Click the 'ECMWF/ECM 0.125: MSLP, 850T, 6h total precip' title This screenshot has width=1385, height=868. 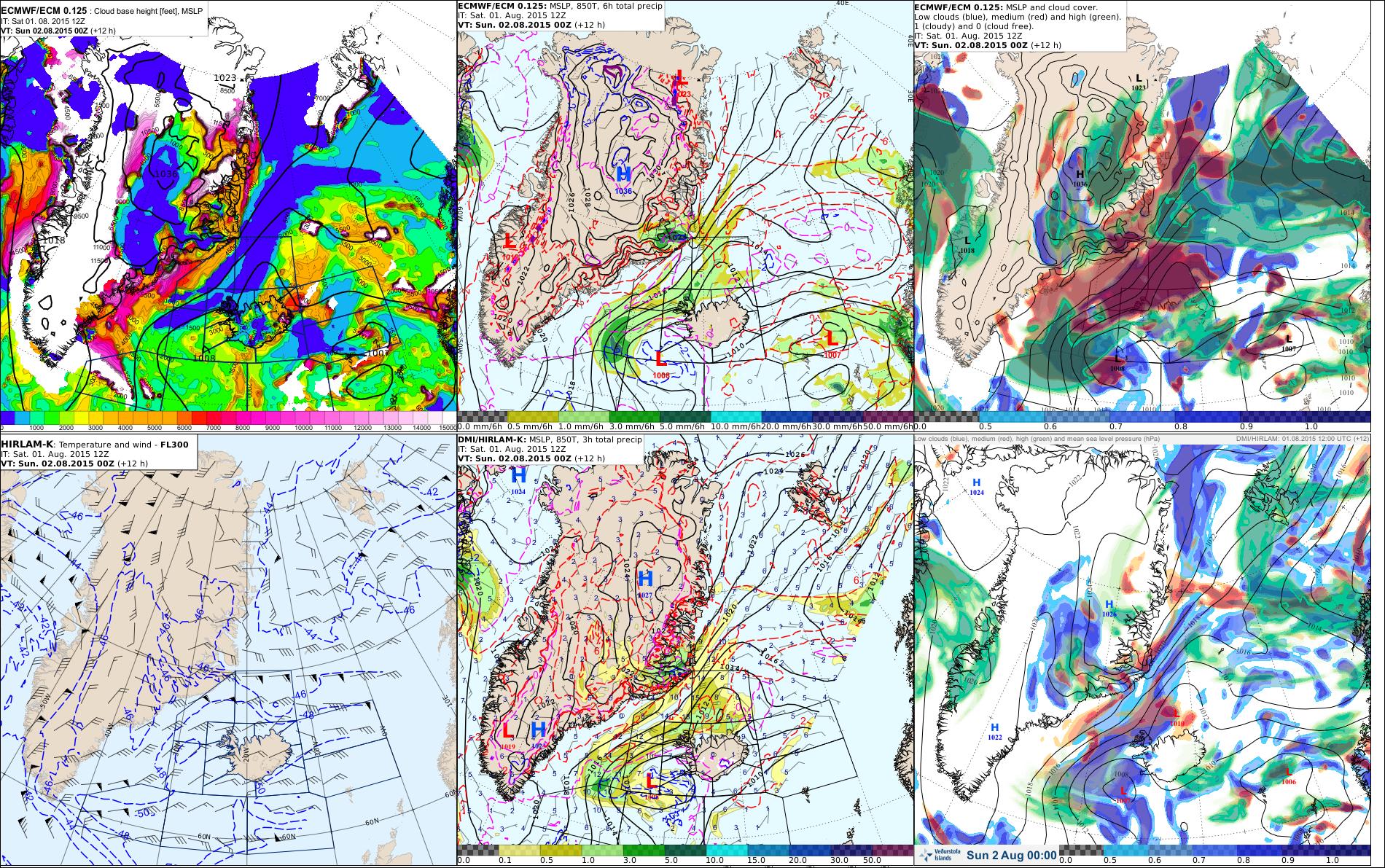pyautogui.click(x=560, y=6)
